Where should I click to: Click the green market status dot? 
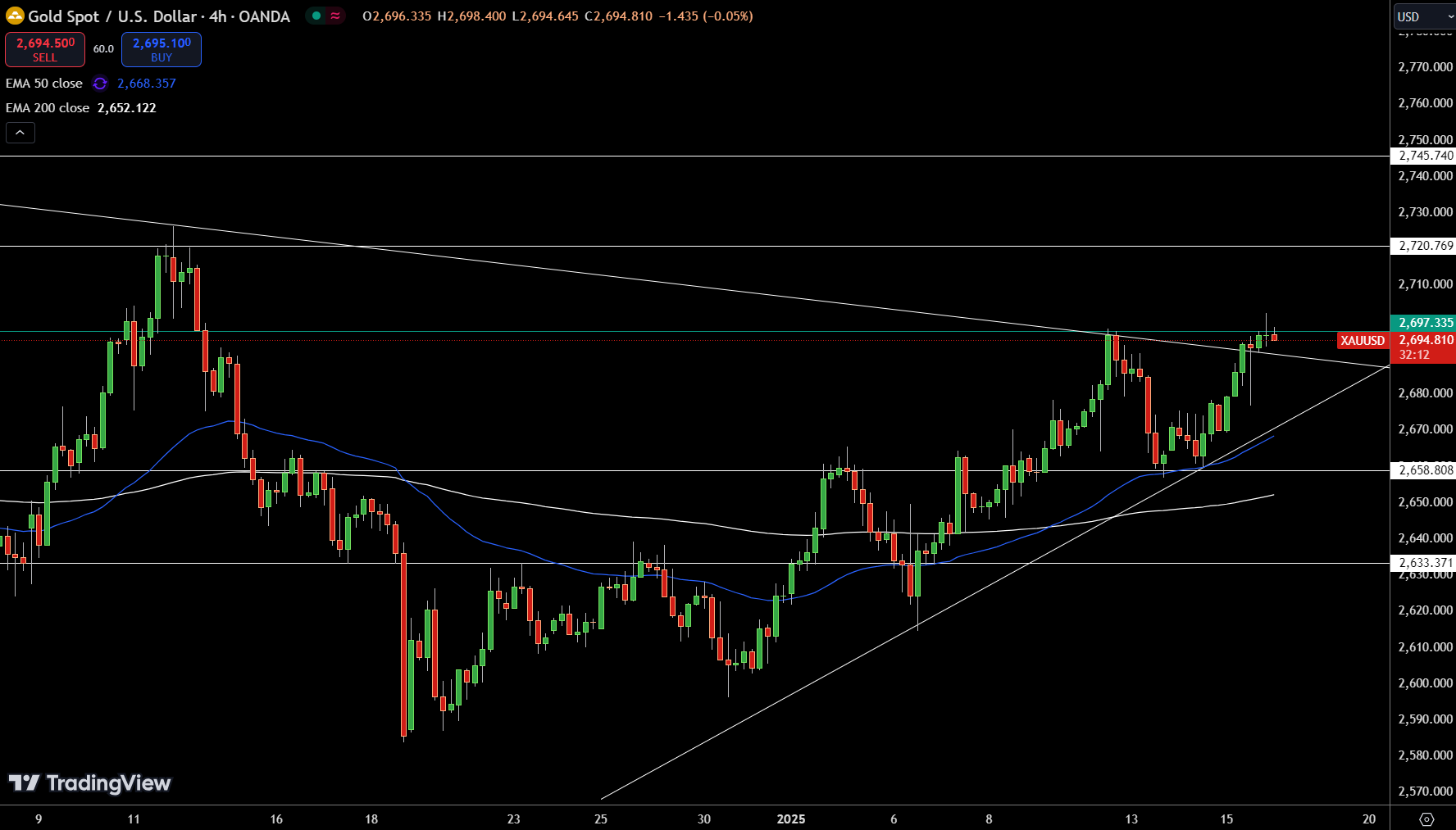(x=316, y=16)
